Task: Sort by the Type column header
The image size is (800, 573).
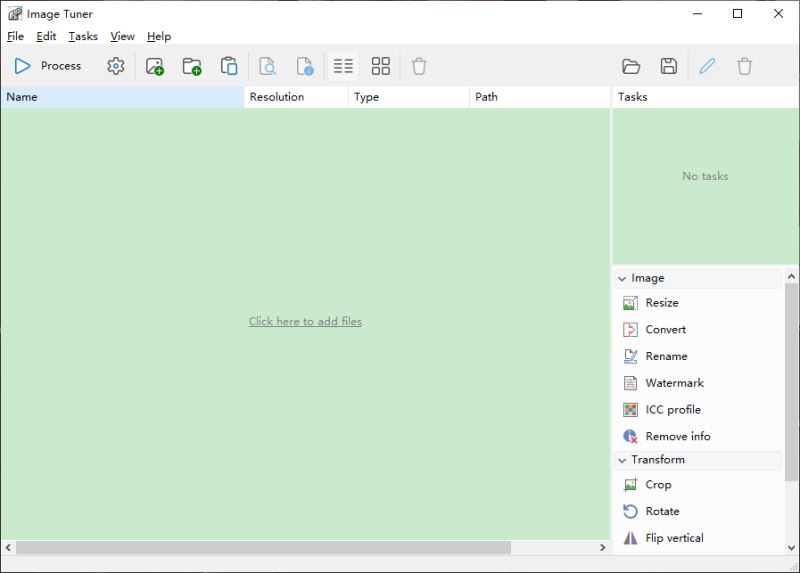Action: point(409,97)
